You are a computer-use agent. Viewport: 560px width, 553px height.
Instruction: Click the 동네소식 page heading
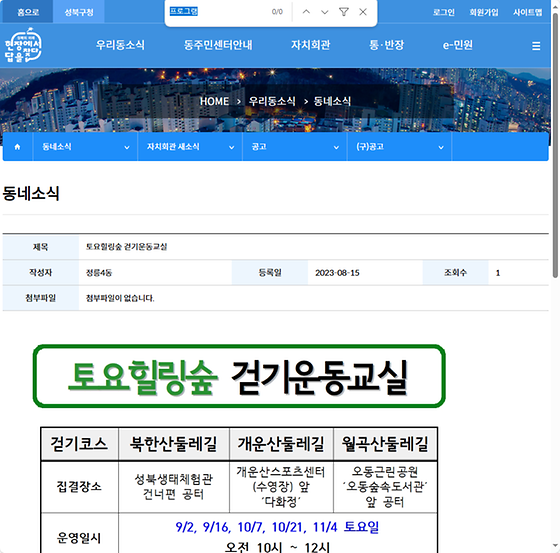tap(31, 193)
